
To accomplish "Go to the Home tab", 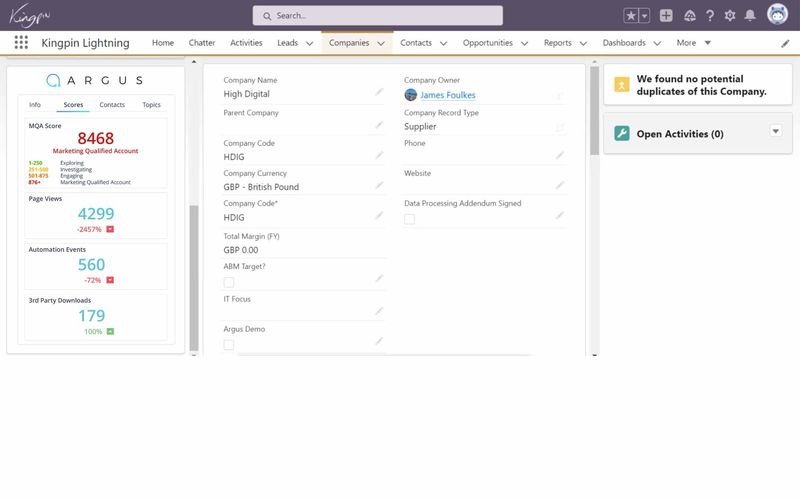I will pos(163,43).
